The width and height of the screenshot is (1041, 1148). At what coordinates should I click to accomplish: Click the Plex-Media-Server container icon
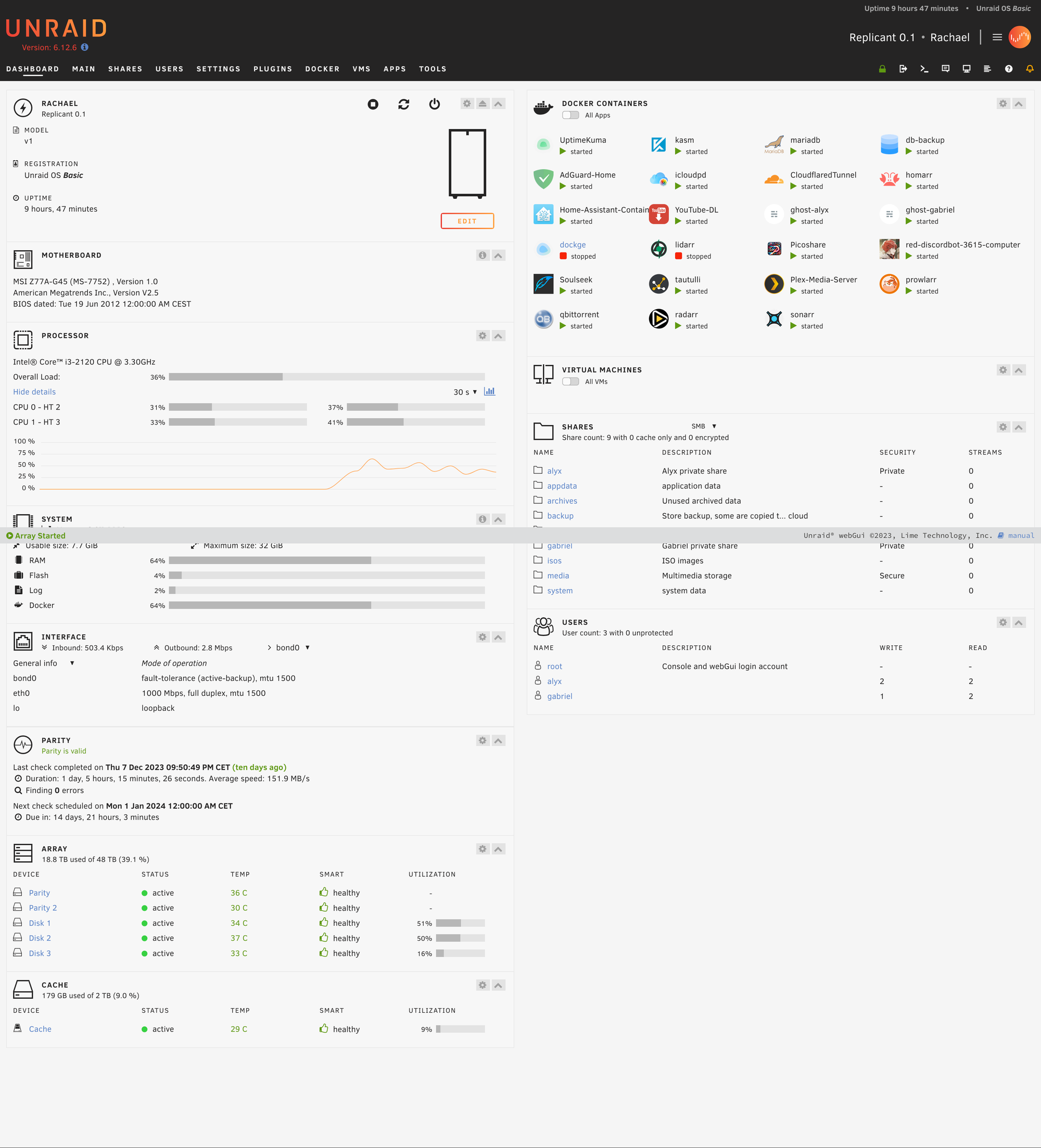[x=774, y=284]
